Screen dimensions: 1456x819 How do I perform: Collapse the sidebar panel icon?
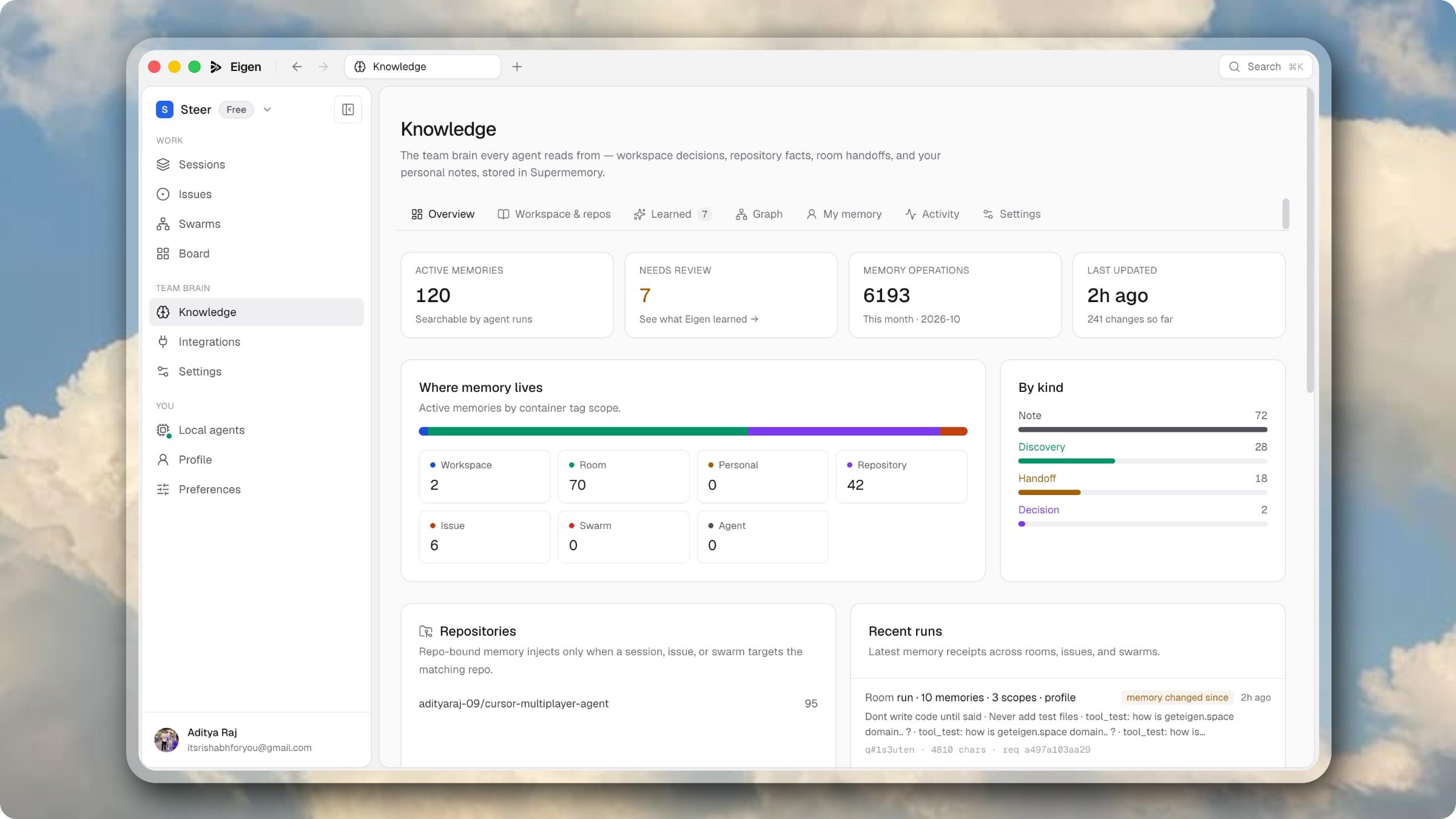click(348, 109)
